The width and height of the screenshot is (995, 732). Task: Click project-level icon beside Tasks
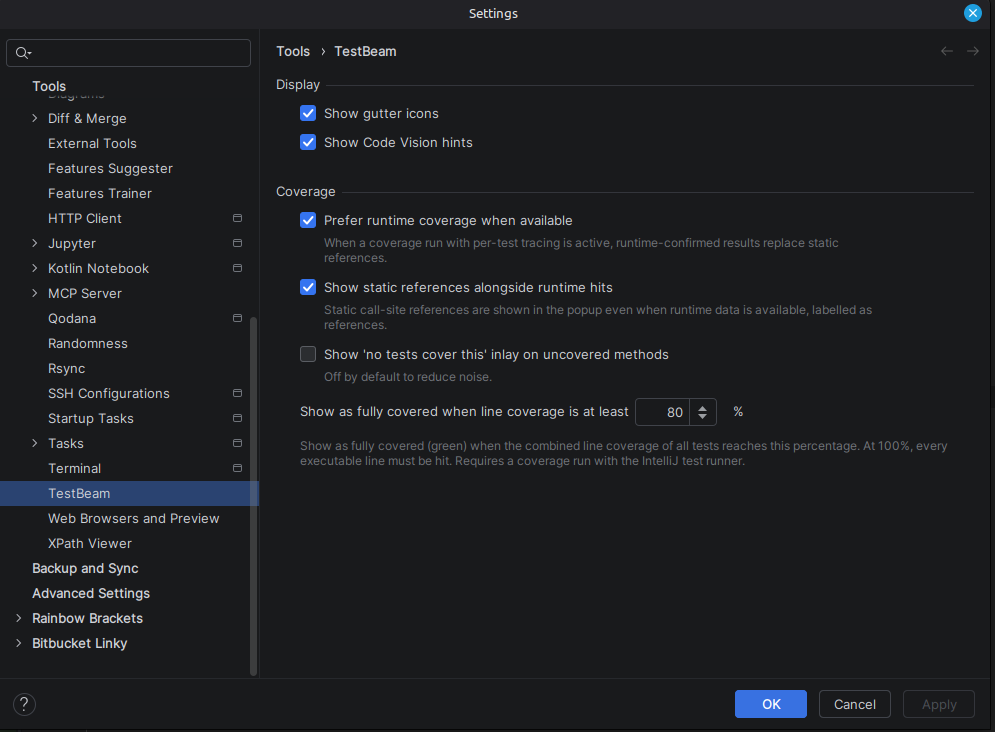coord(237,443)
